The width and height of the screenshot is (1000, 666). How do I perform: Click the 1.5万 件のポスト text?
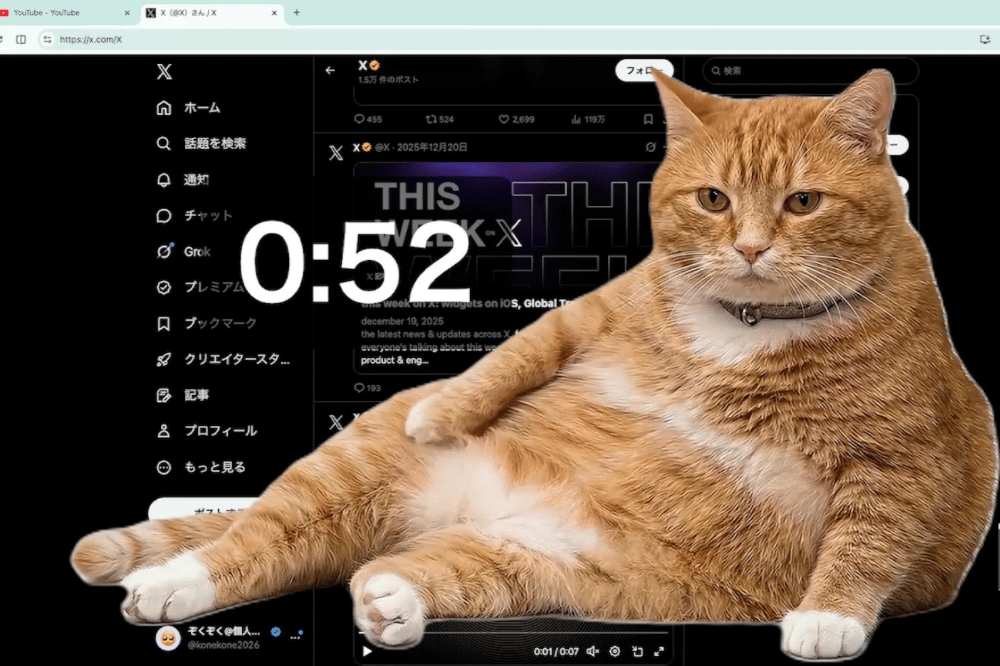tap(388, 80)
